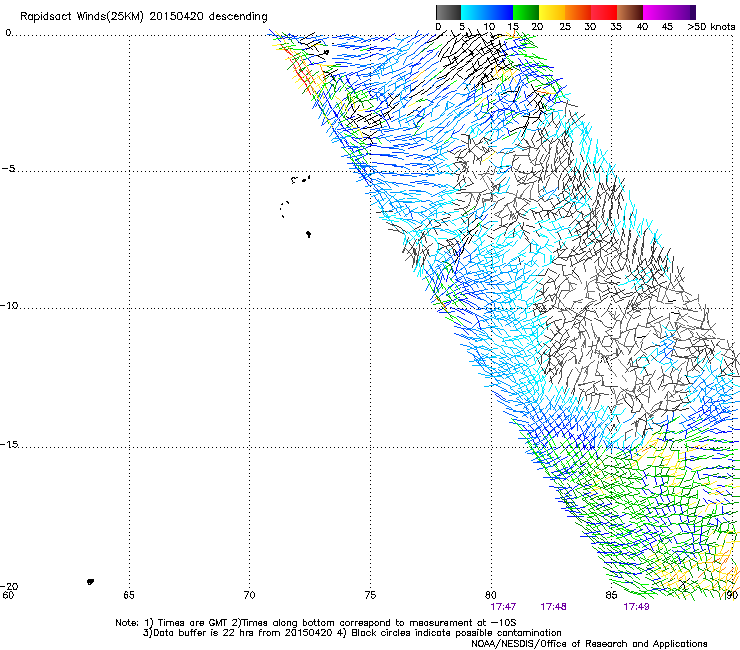Screen dimensions: 740x650
Task: Click the longitude label '85'
Action: [611, 595]
